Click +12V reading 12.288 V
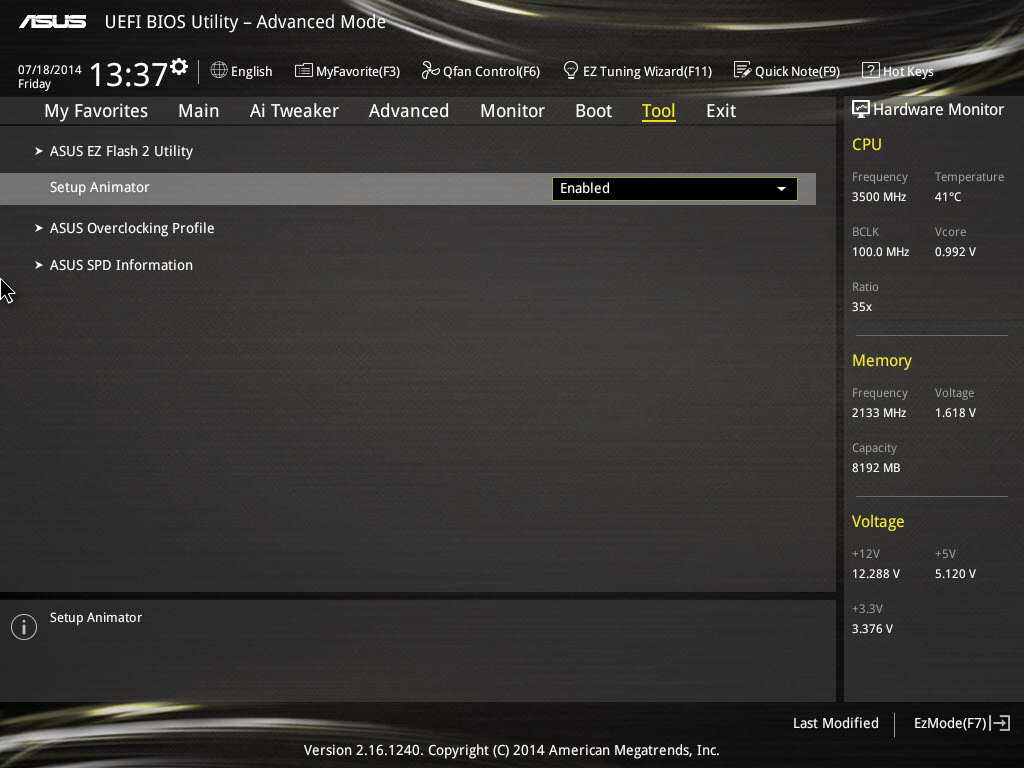The width and height of the screenshot is (1024, 768). tap(876, 573)
